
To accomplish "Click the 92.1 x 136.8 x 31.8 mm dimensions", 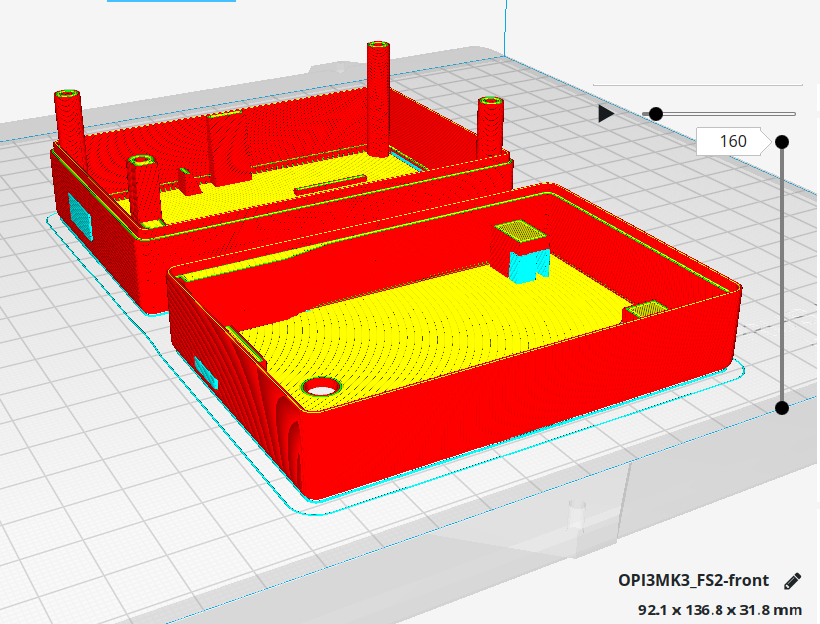I will 720,608.
